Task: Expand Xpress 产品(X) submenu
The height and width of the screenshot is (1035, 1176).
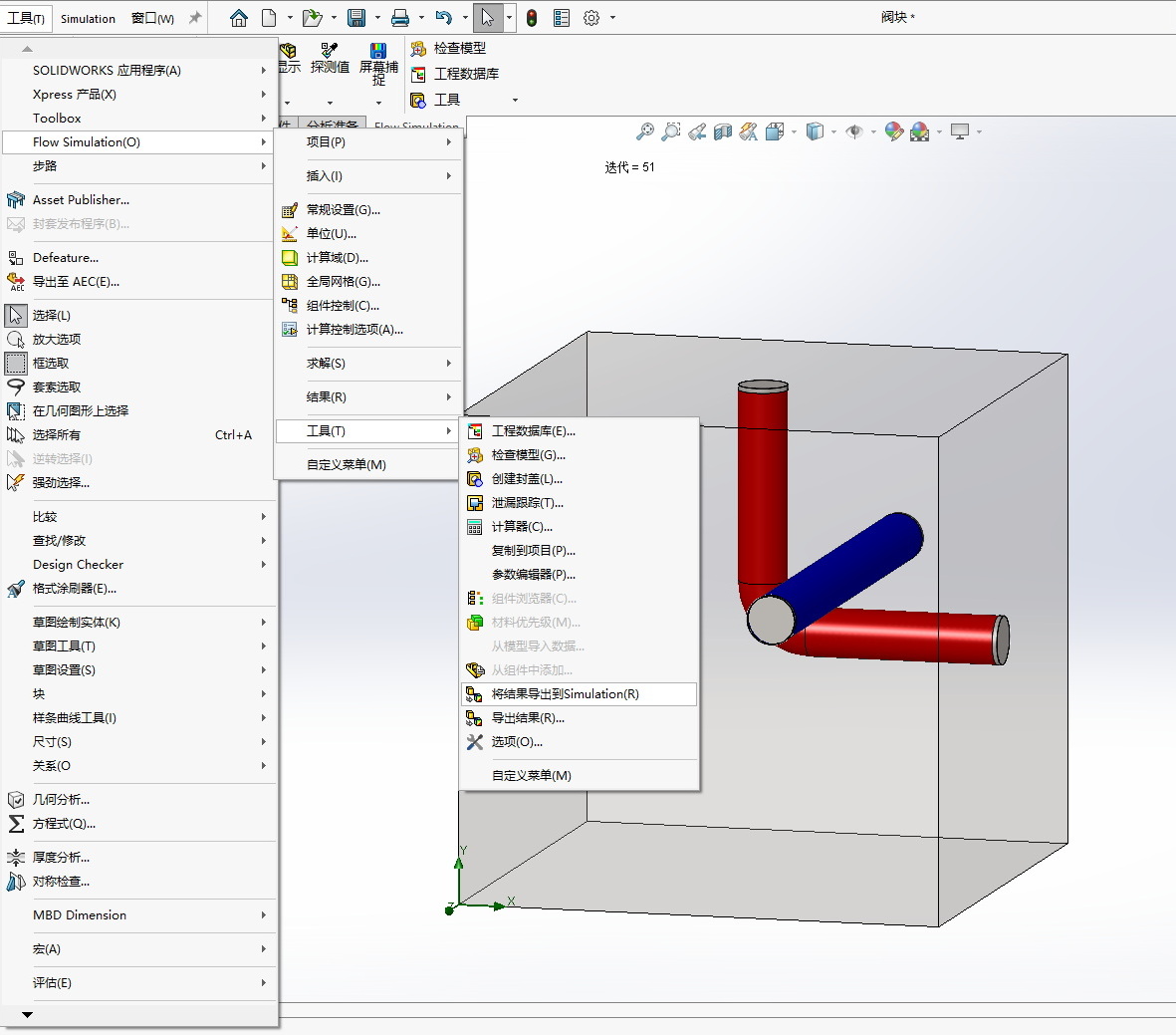Action: tap(138, 95)
